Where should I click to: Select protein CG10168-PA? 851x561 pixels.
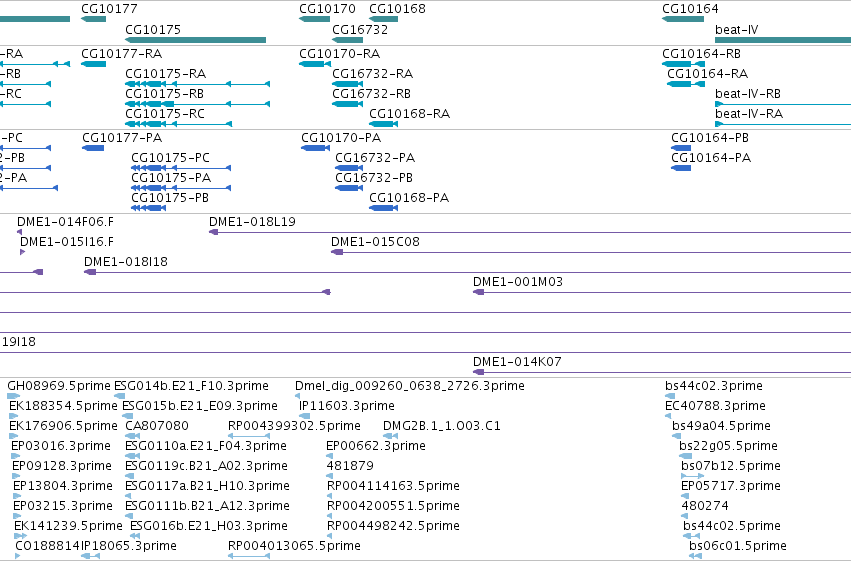click(x=384, y=208)
